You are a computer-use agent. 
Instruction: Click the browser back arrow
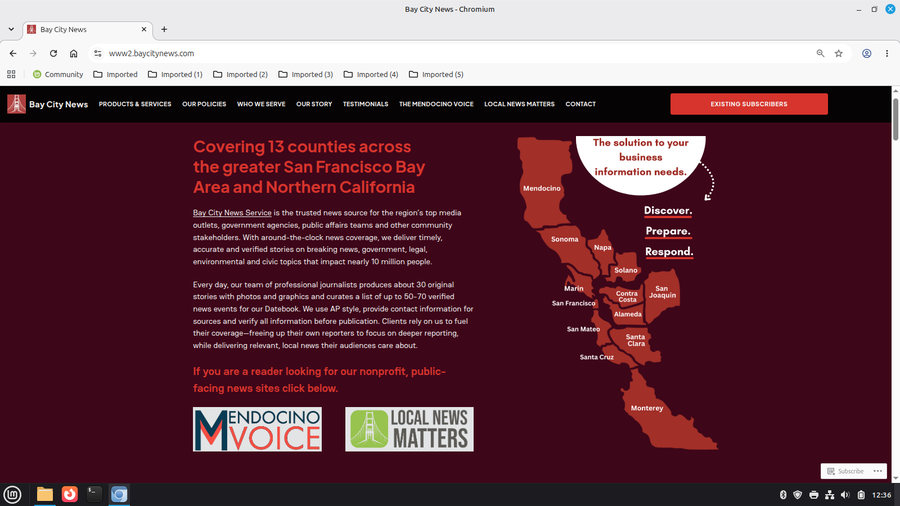coord(13,53)
